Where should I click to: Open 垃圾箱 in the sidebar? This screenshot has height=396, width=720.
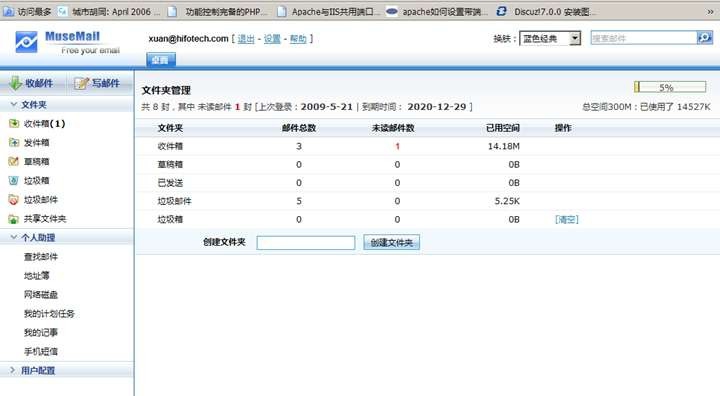coord(37,181)
